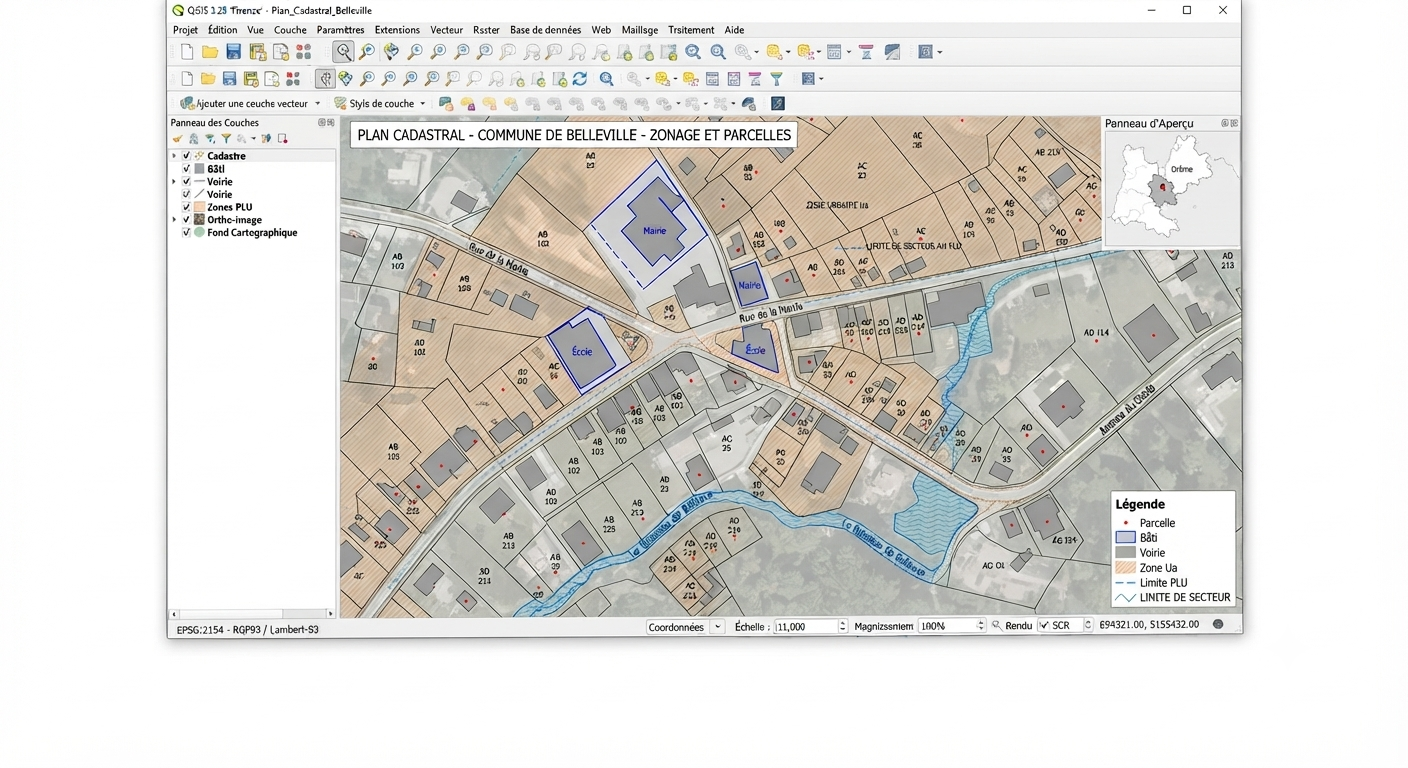The image size is (1408, 768).
Task: Expand the Cadastre layer group
Action: tap(174, 156)
